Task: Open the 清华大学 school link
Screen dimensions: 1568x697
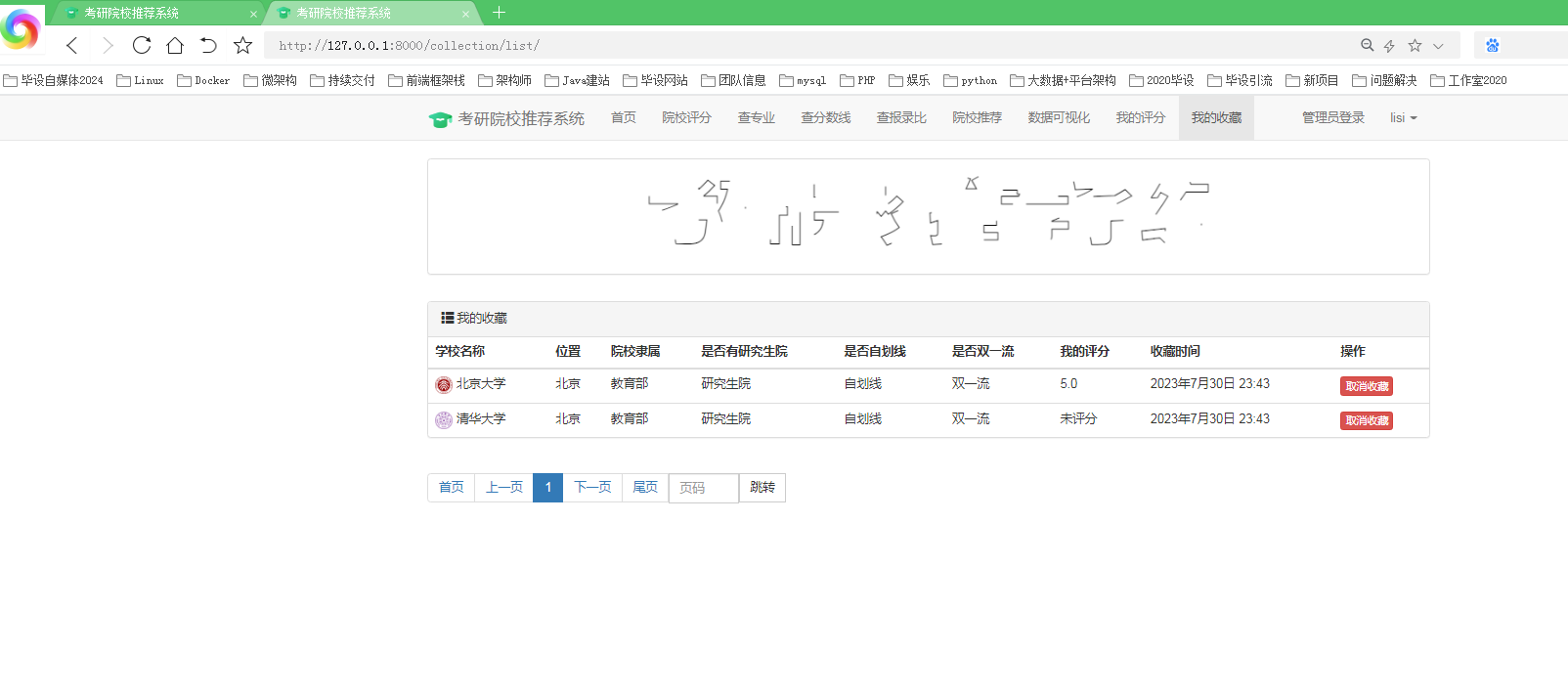Action: click(481, 418)
